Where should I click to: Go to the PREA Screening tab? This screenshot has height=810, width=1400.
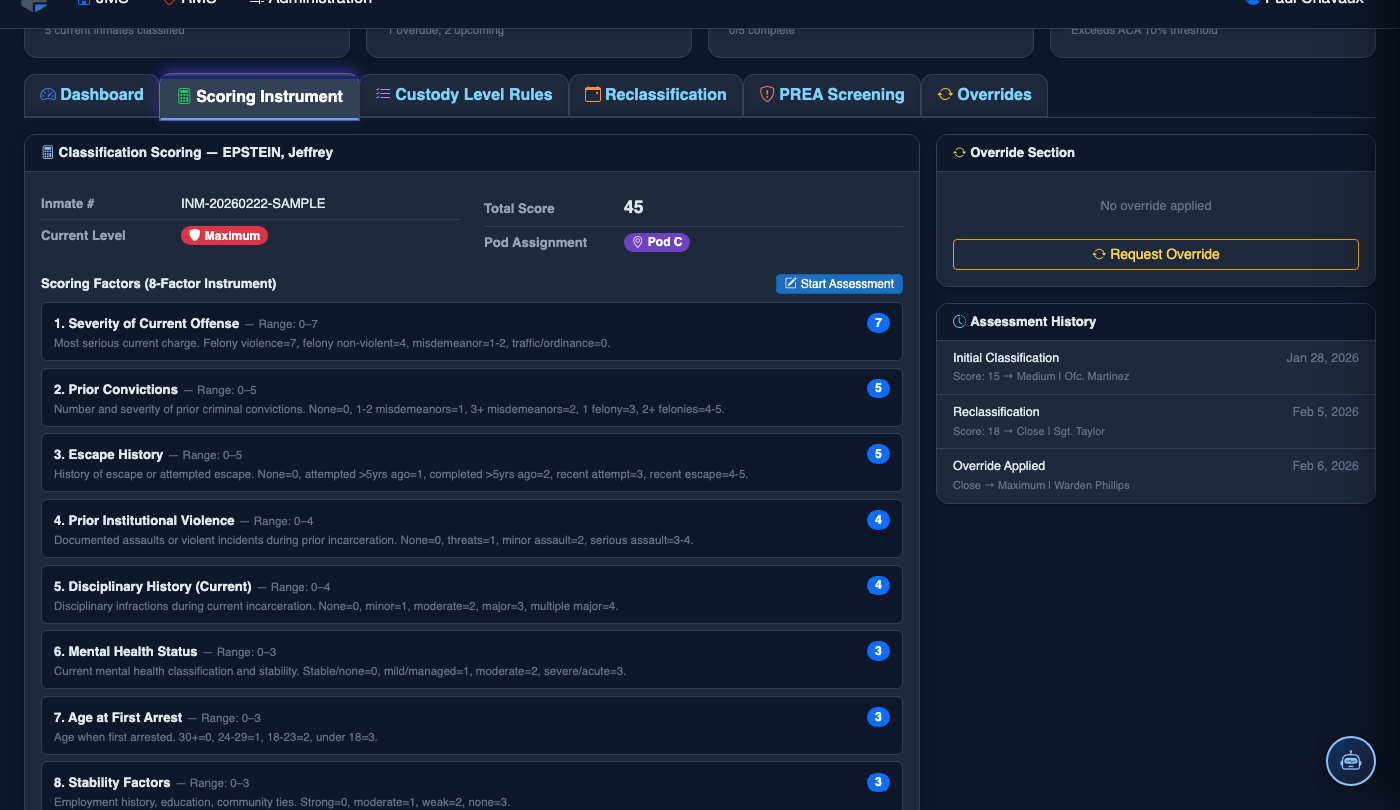[x=832, y=95]
